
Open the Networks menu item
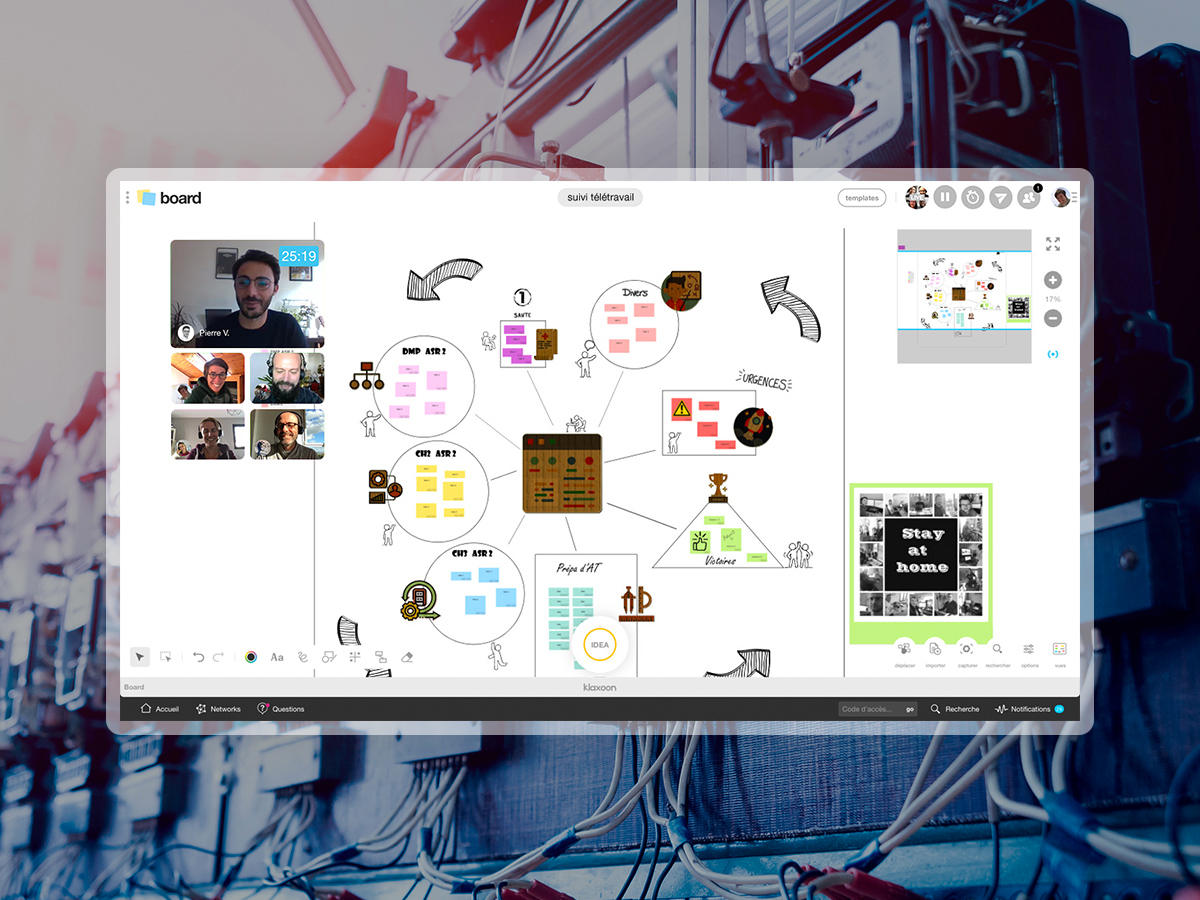[x=218, y=709]
